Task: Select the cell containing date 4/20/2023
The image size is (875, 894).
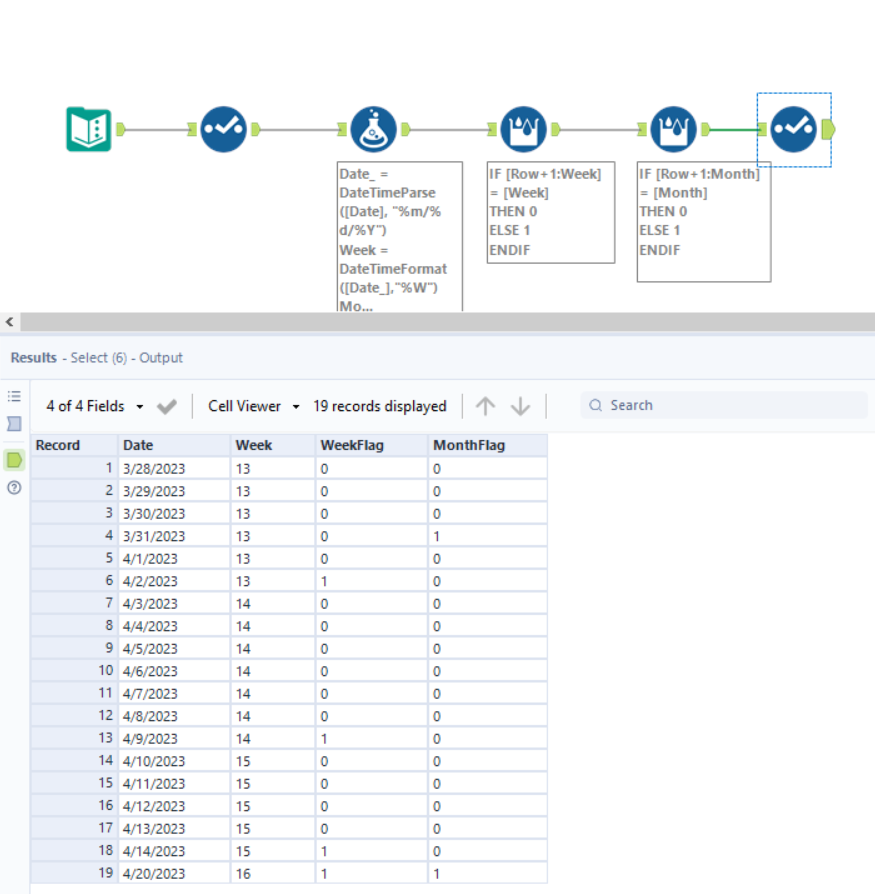Action: point(155,873)
